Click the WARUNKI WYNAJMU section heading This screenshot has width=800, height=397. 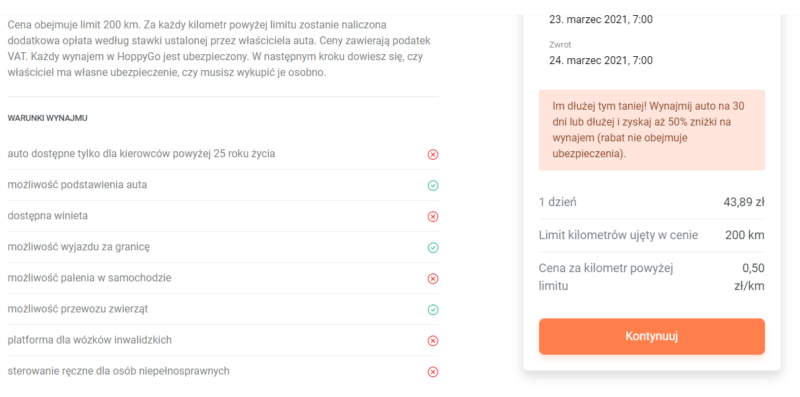coord(47,118)
